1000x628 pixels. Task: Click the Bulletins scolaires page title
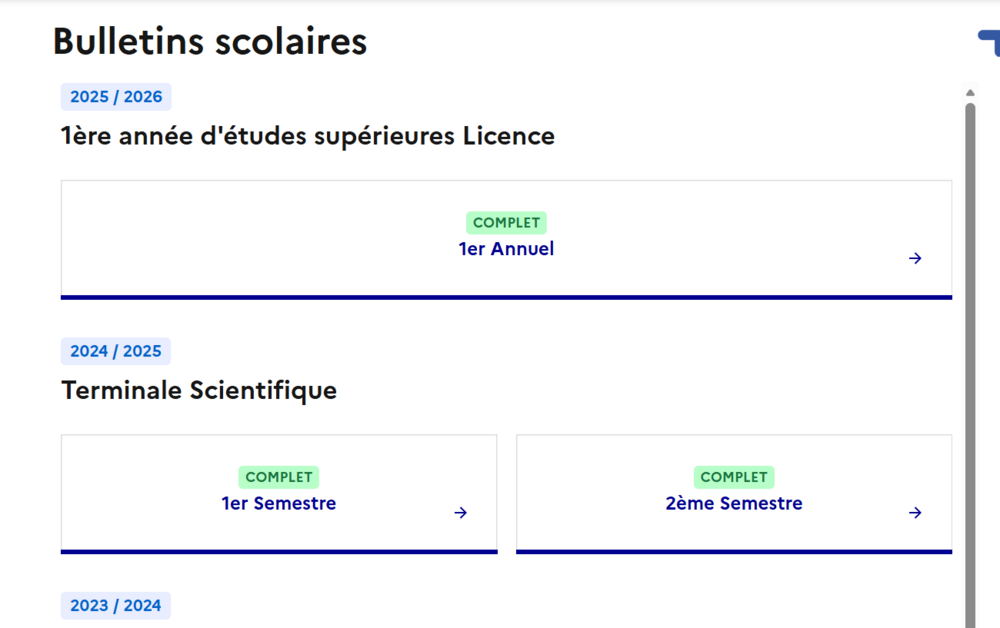pos(210,42)
